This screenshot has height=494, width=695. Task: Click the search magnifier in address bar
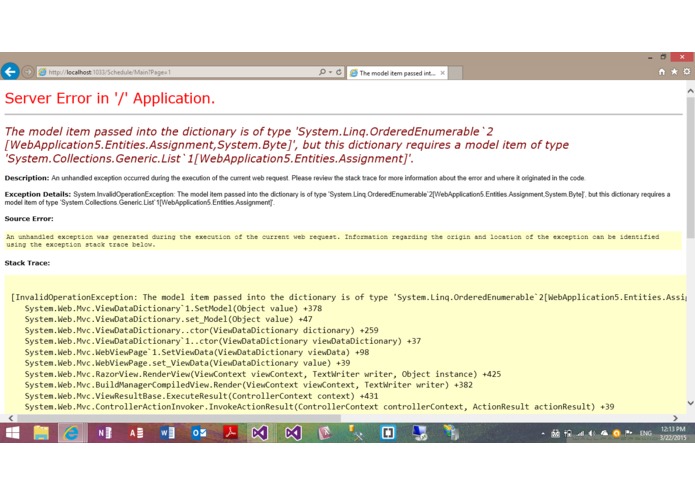322,72
